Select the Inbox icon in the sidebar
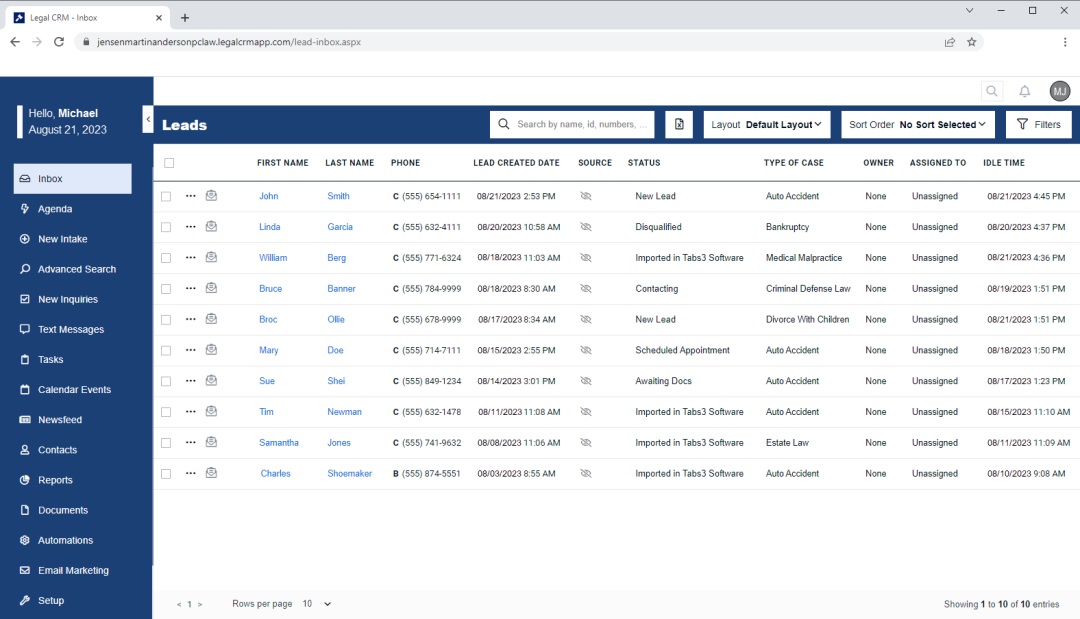 click(23, 178)
